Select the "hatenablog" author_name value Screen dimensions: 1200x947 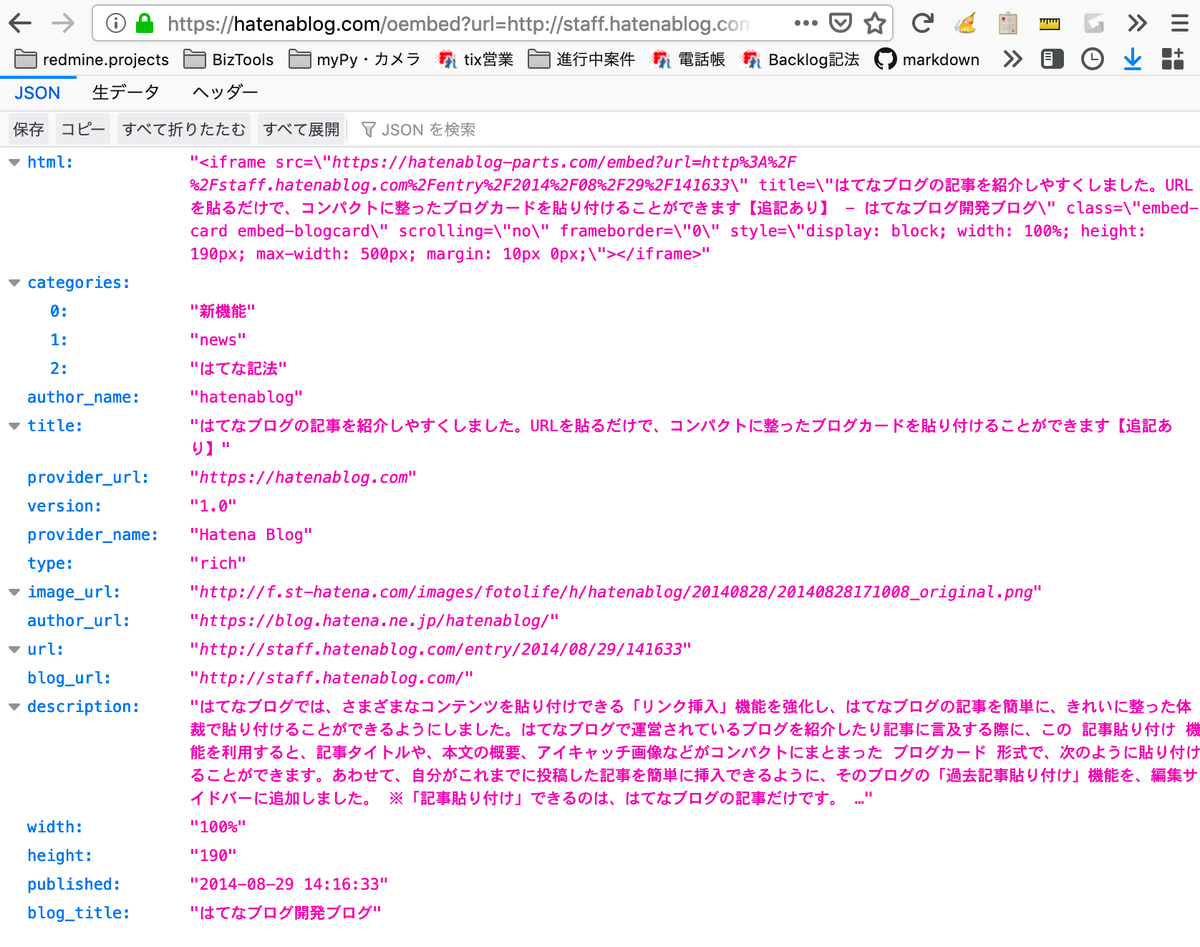246,397
